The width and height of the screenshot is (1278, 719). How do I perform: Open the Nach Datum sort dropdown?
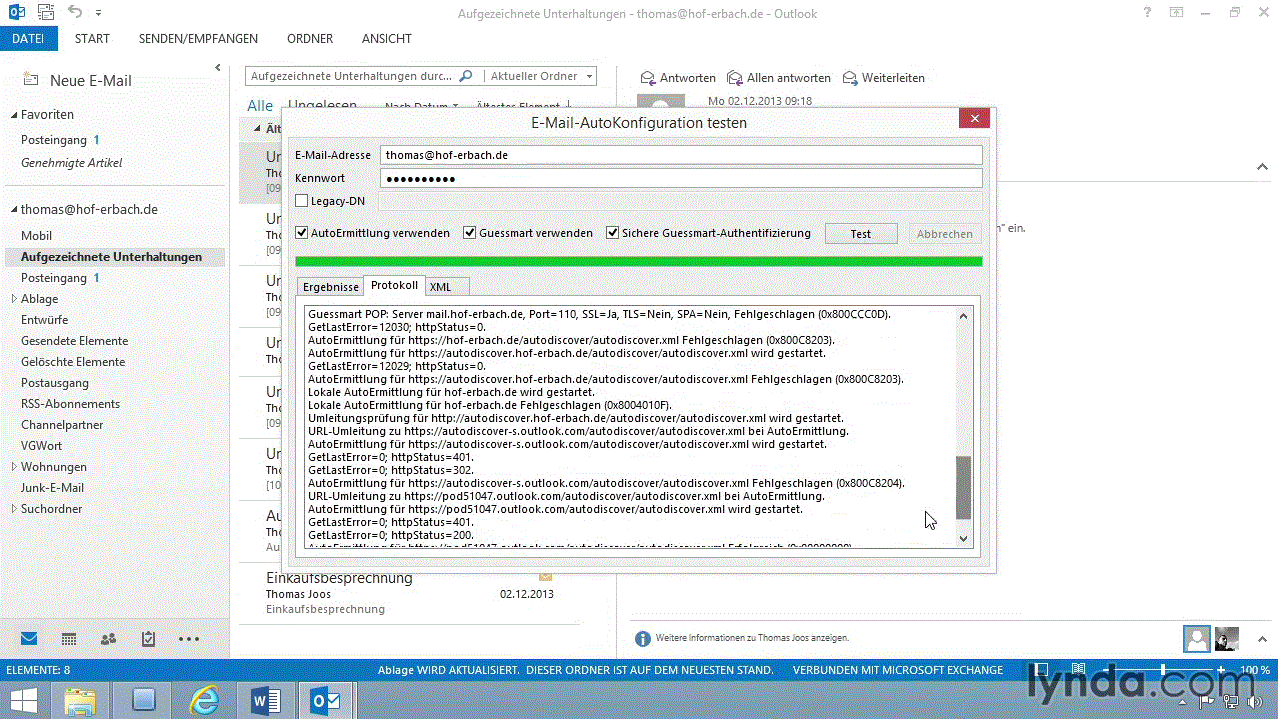click(x=421, y=106)
